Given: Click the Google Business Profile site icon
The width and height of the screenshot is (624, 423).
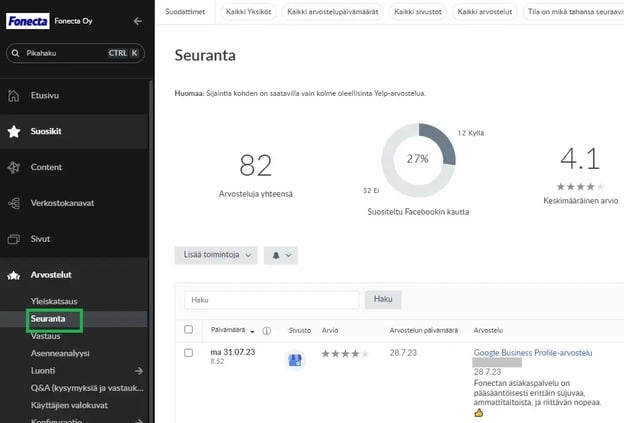Looking at the screenshot, I should [x=295, y=360].
